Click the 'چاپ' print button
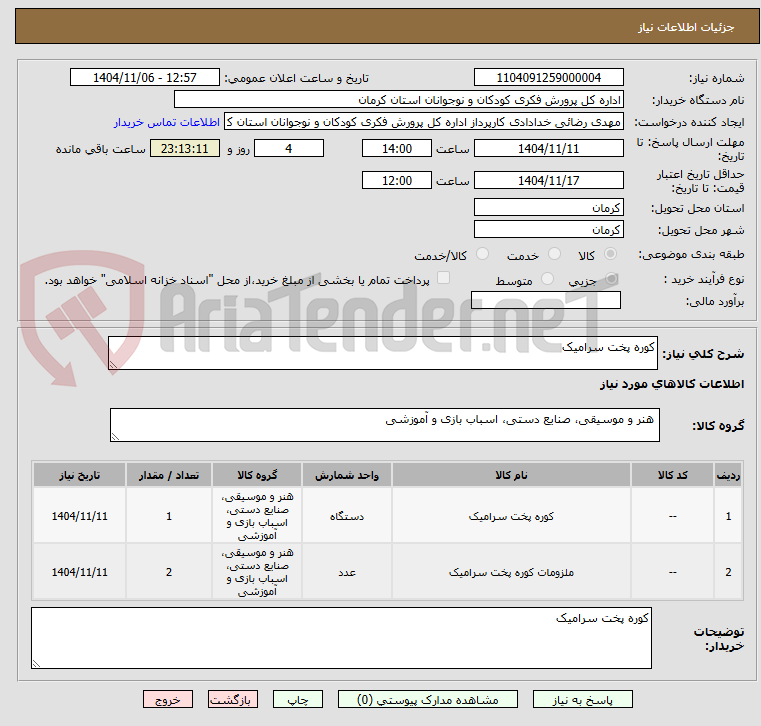 298,699
